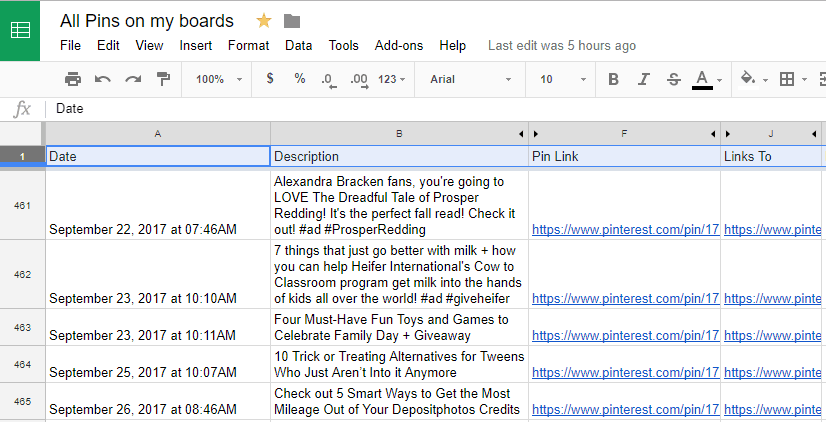Screen dimensions: 826x422
Task: Select column J header
Action: point(771,134)
